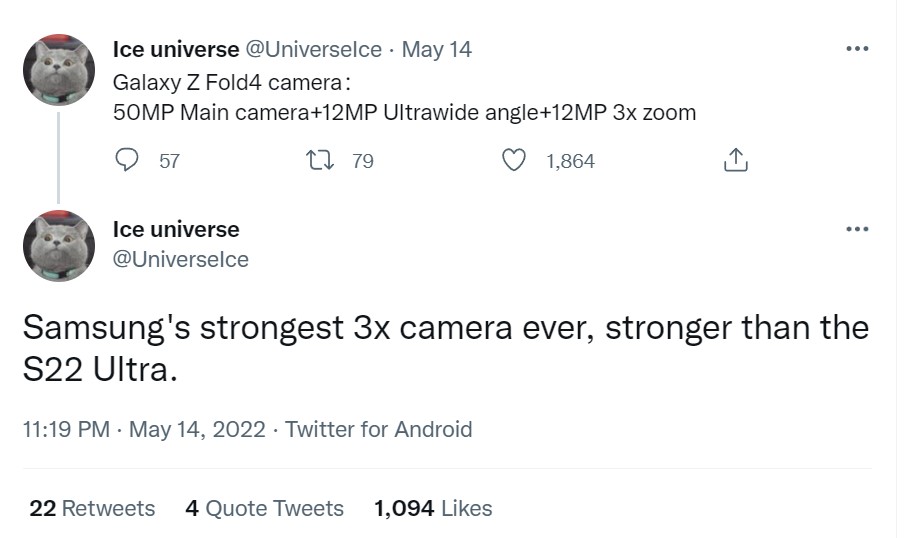
Task: Show the 1,094 Likes list
Action: pos(433,508)
